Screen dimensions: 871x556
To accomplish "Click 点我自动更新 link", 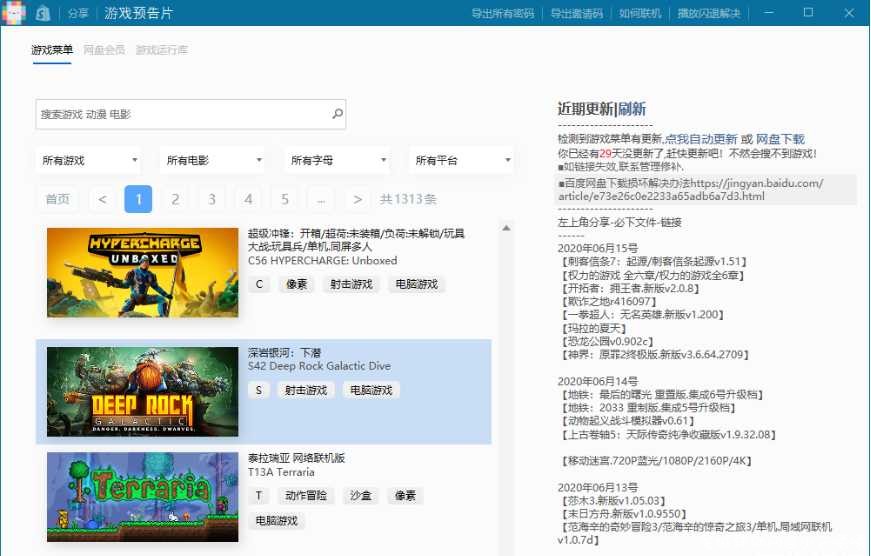I will [701, 139].
